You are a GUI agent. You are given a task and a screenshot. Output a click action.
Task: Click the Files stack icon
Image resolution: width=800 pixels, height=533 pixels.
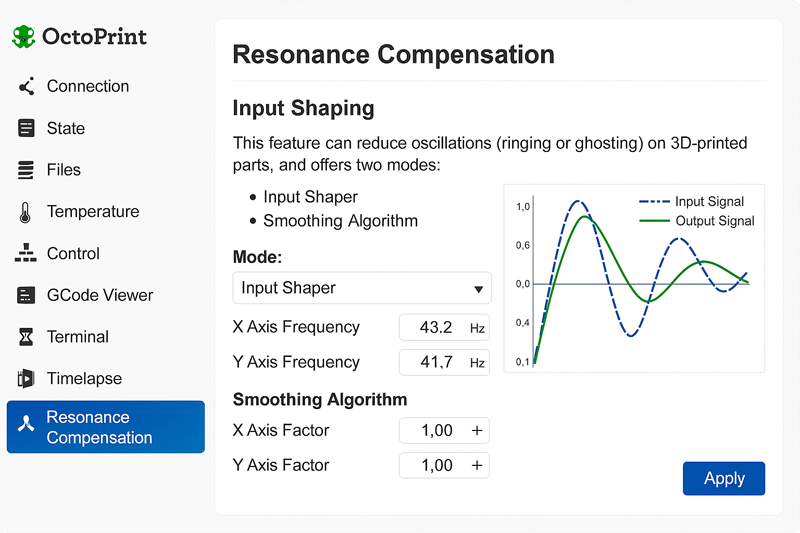click(26, 170)
